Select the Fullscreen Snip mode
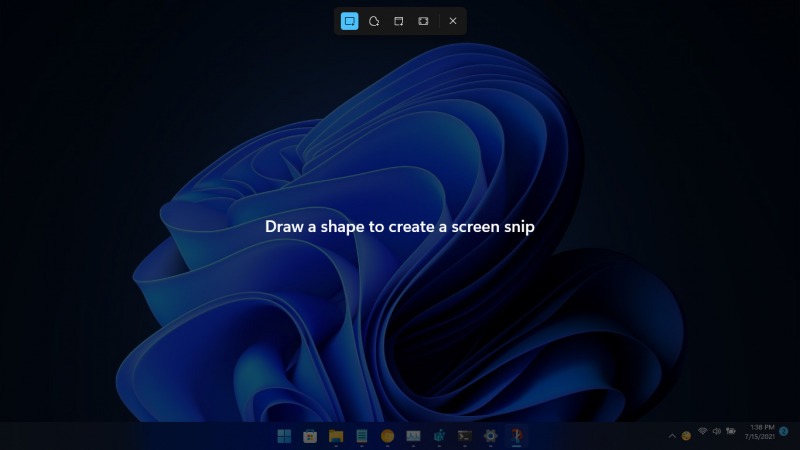 (423, 21)
